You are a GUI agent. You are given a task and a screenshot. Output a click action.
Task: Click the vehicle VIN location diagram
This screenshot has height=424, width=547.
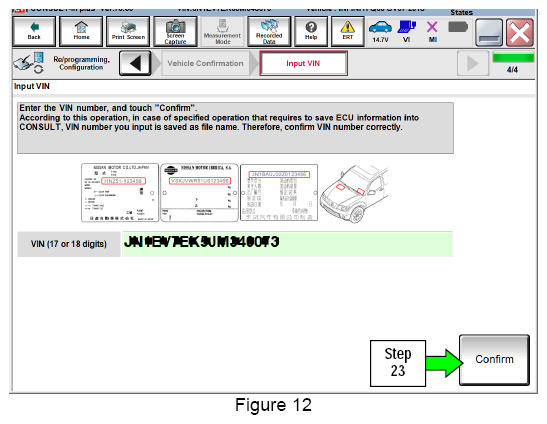(x=353, y=194)
